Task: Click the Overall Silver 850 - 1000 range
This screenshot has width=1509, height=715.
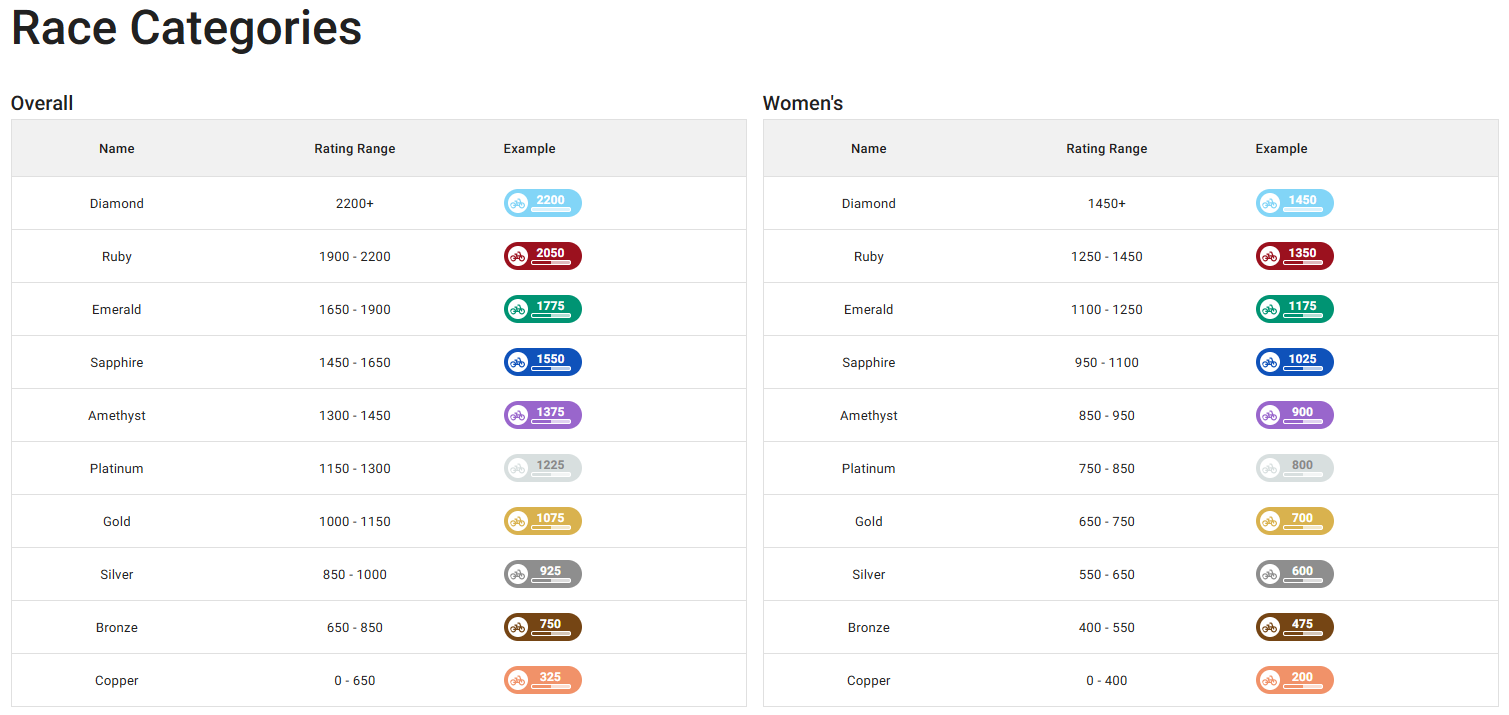Action: (355, 575)
